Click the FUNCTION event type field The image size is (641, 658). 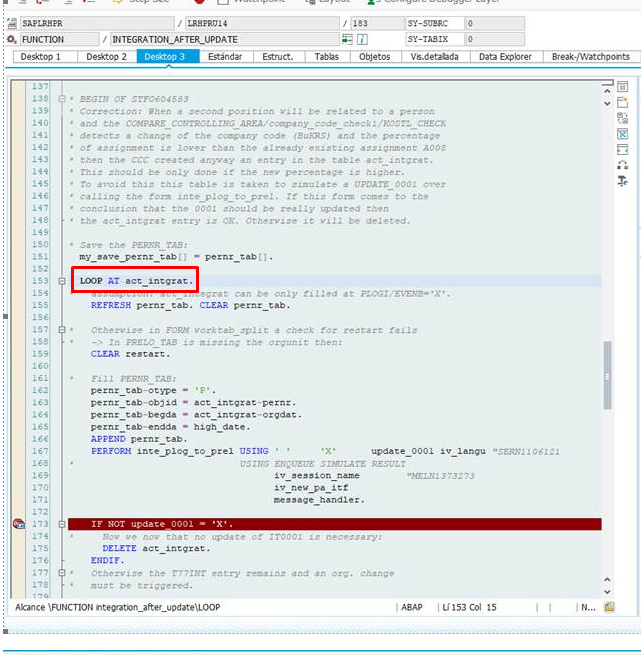[60, 39]
